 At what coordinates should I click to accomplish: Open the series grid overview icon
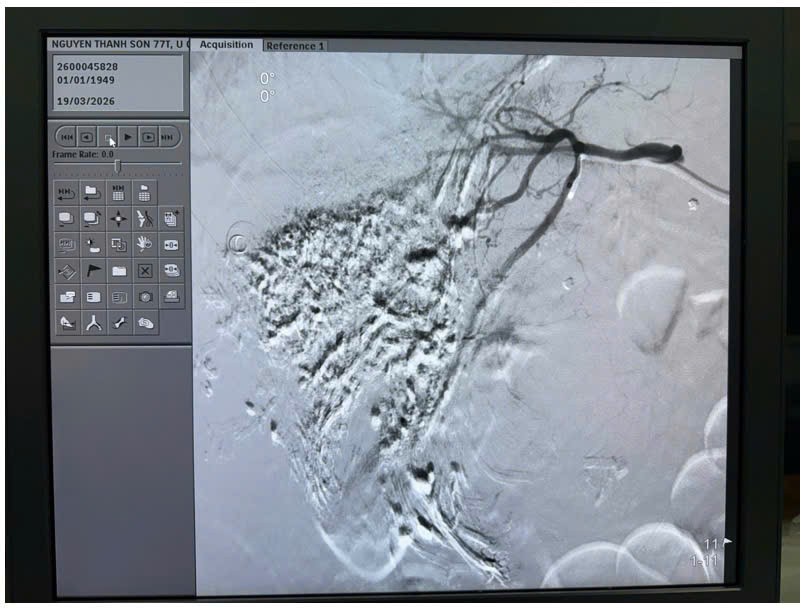(119, 193)
